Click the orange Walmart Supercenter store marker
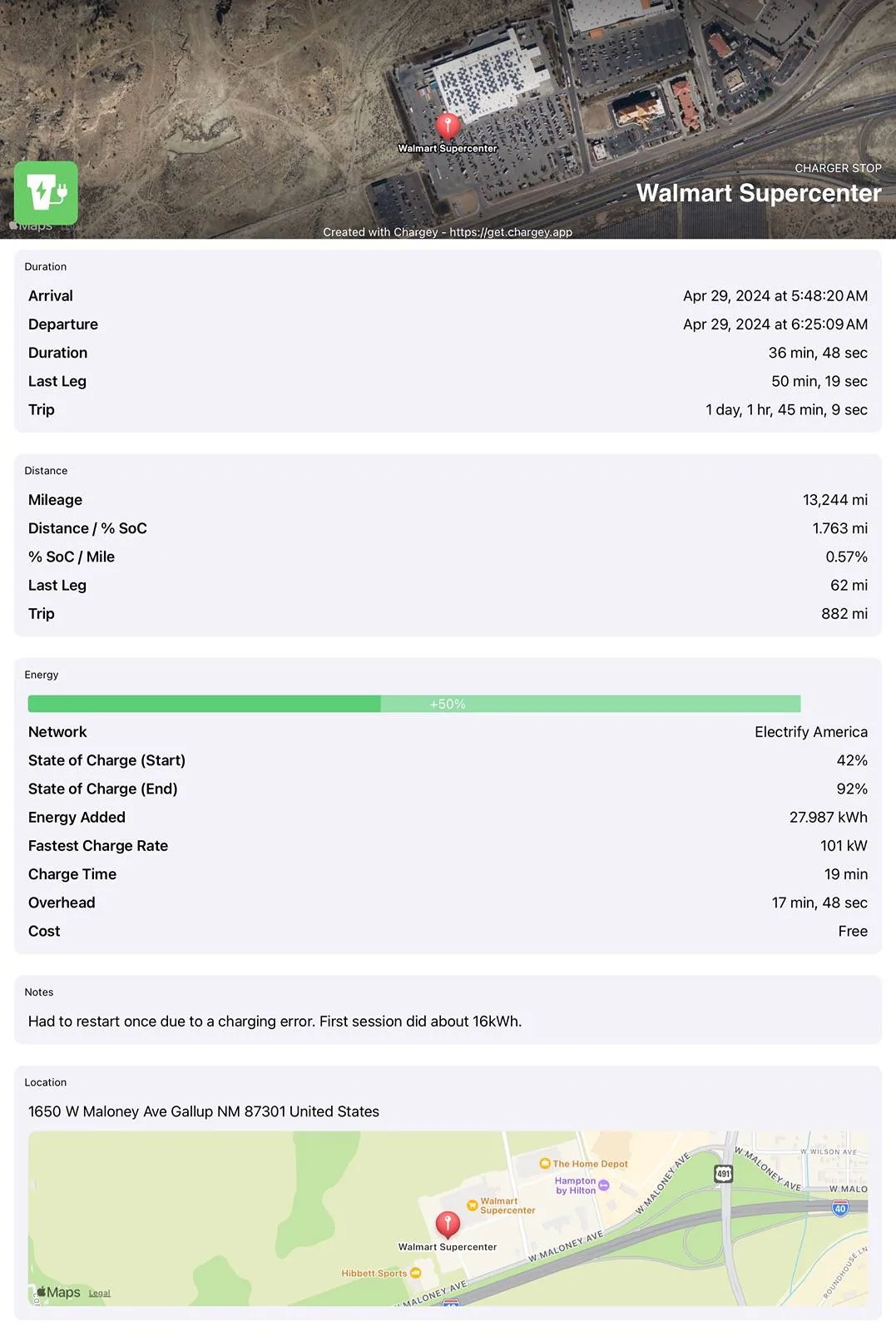The height and width of the screenshot is (1331, 896). (x=473, y=1205)
